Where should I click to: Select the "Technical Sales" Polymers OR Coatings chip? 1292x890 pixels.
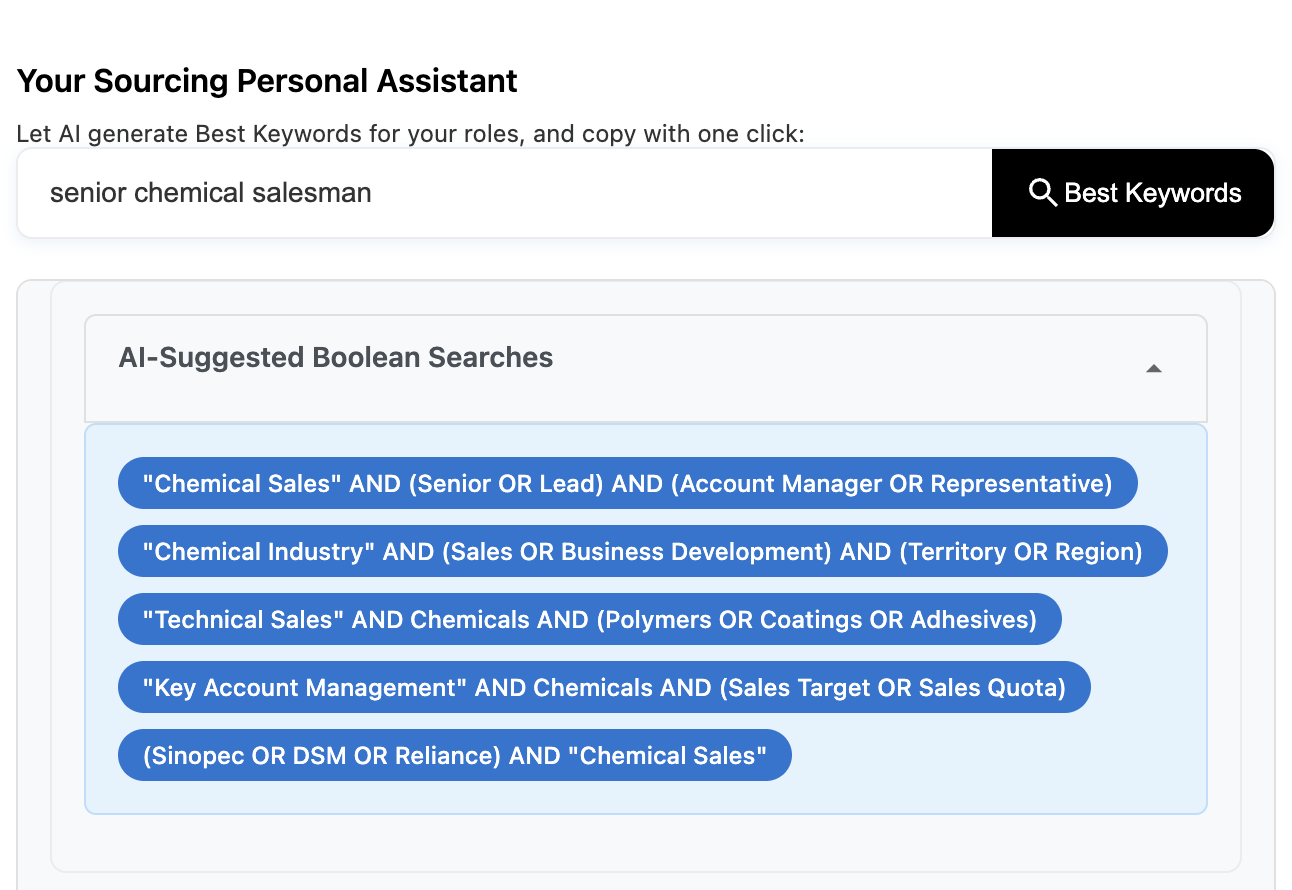pos(589,620)
